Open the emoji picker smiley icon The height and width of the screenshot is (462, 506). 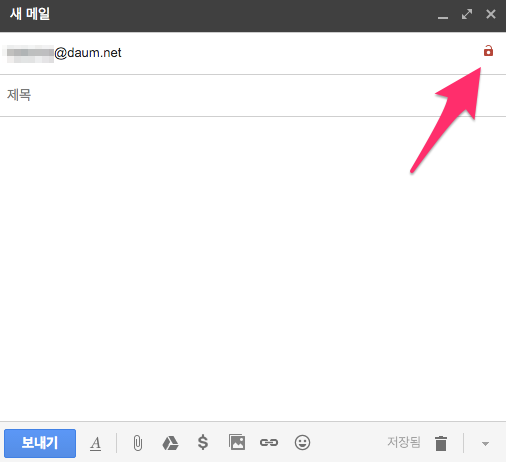pyautogui.click(x=302, y=443)
